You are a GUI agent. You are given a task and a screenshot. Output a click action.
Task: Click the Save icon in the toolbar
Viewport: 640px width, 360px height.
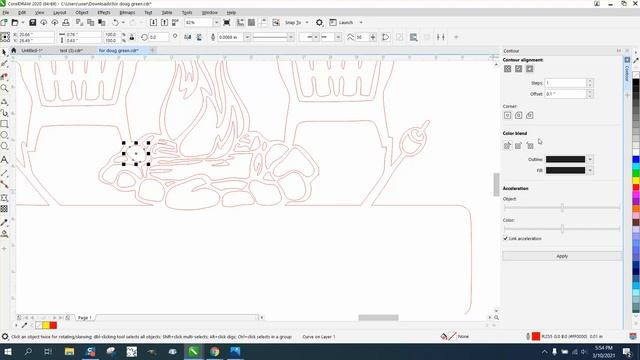click(x=33, y=22)
